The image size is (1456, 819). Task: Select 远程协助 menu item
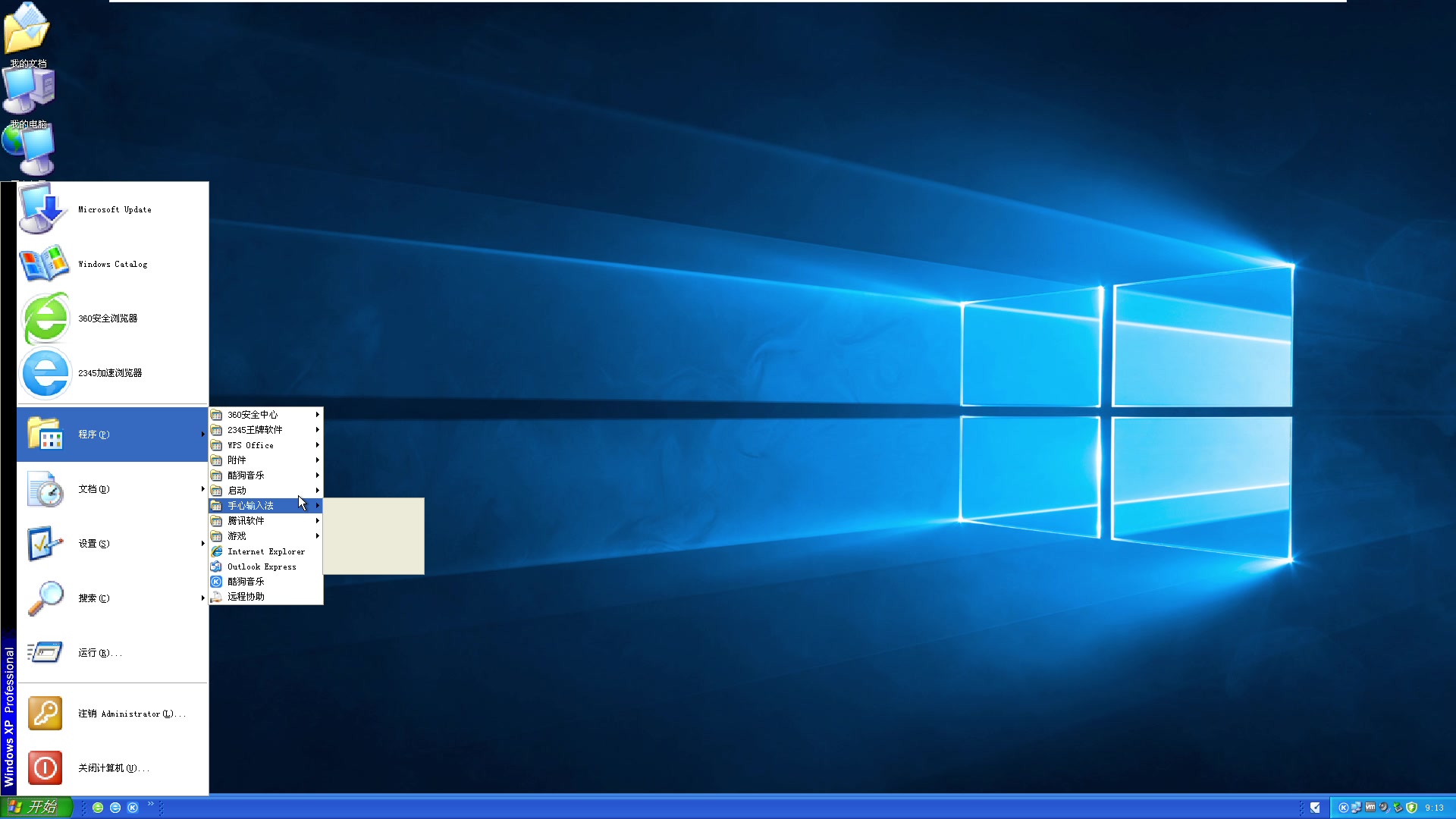point(246,596)
